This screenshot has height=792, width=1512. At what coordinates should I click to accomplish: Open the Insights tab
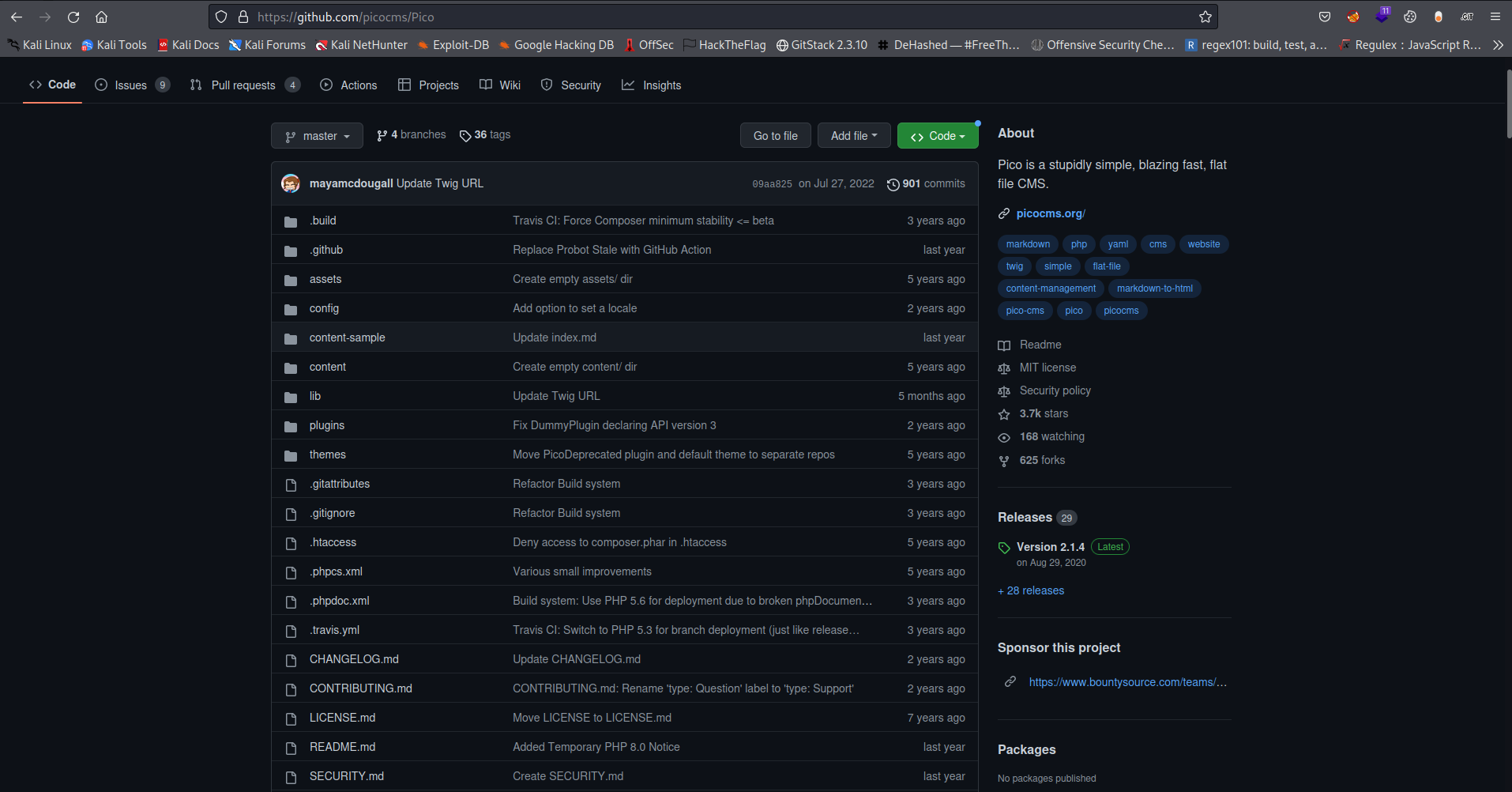(x=652, y=85)
